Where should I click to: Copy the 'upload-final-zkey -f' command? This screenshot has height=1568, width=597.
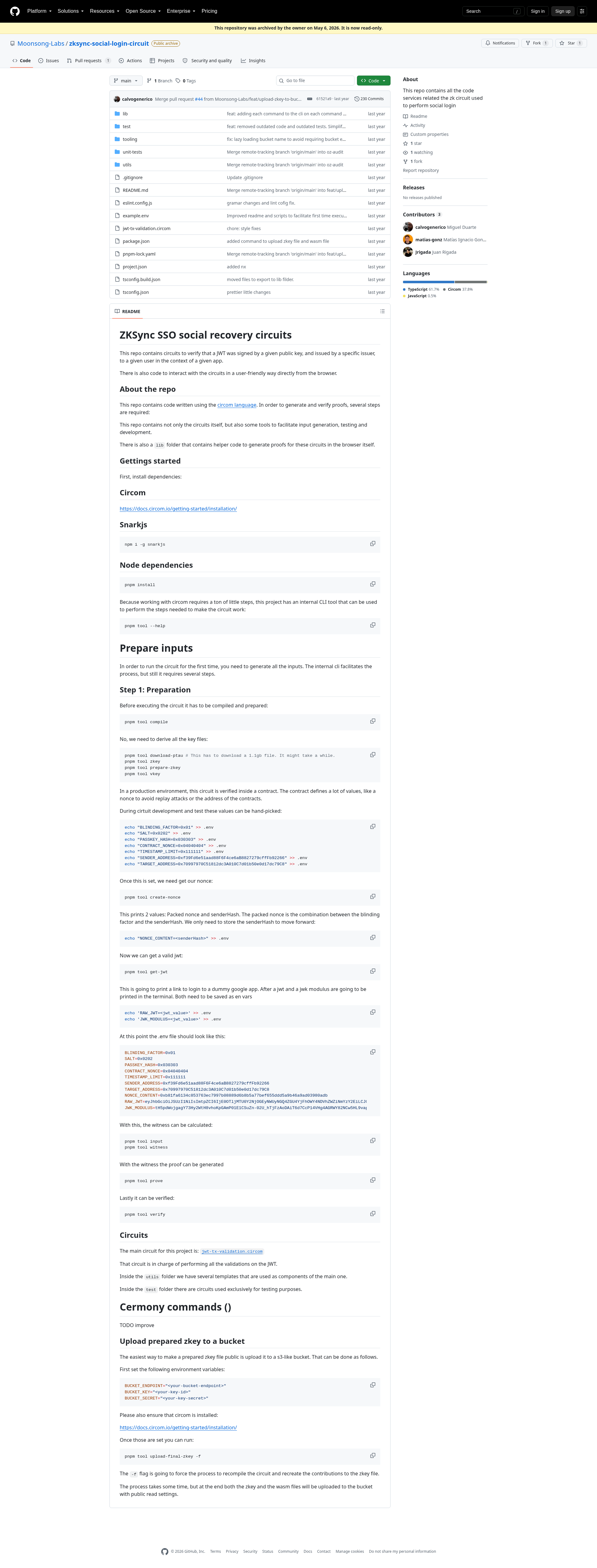pyautogui.click(x=373, y=1455)
